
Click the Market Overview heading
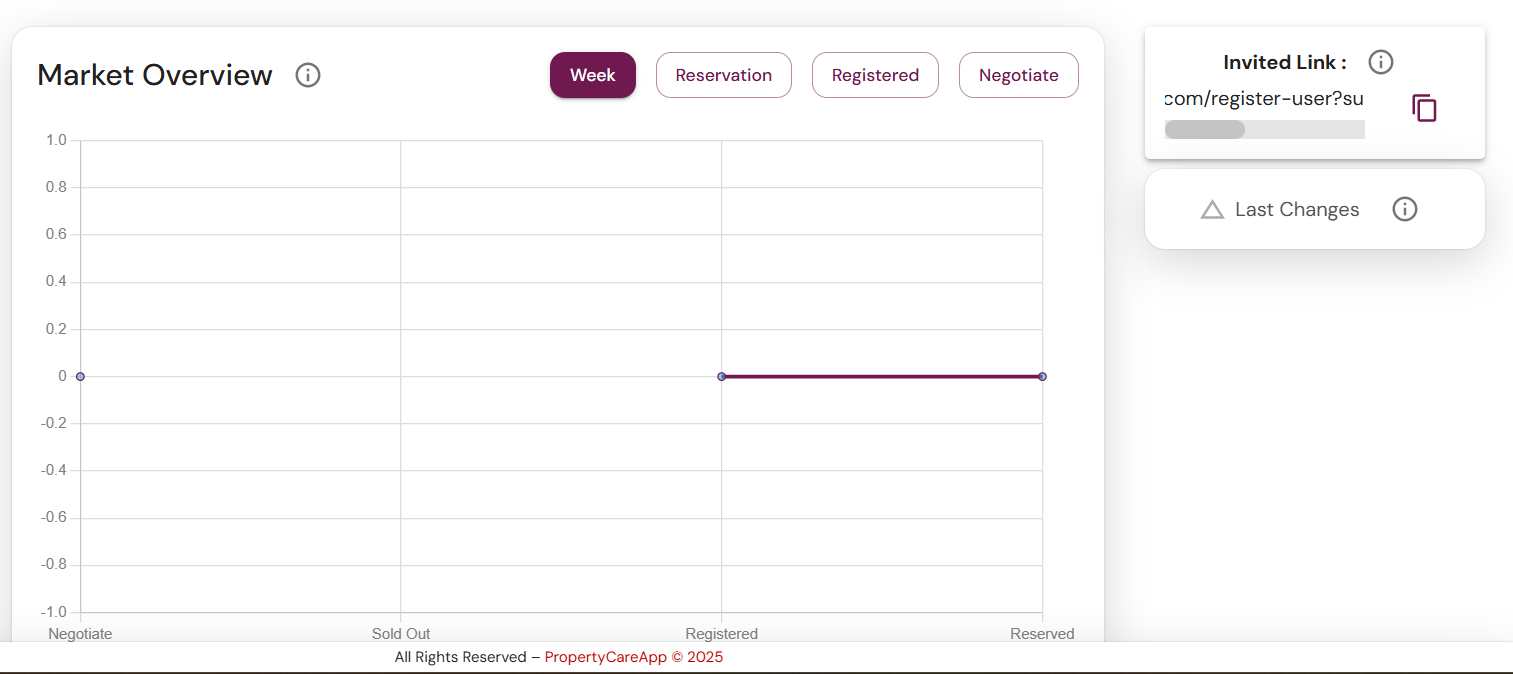(155, 75)
